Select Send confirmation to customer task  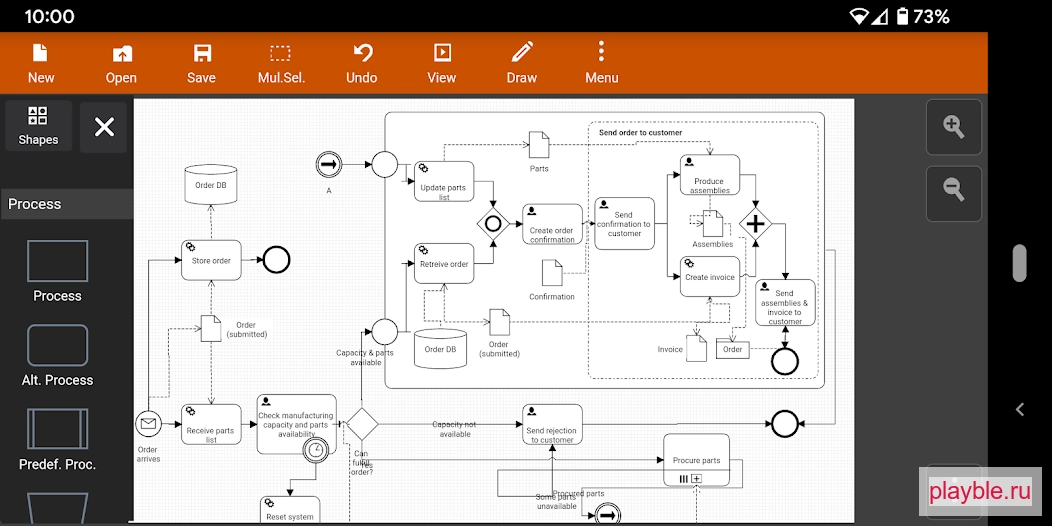[x=624, y=223]
